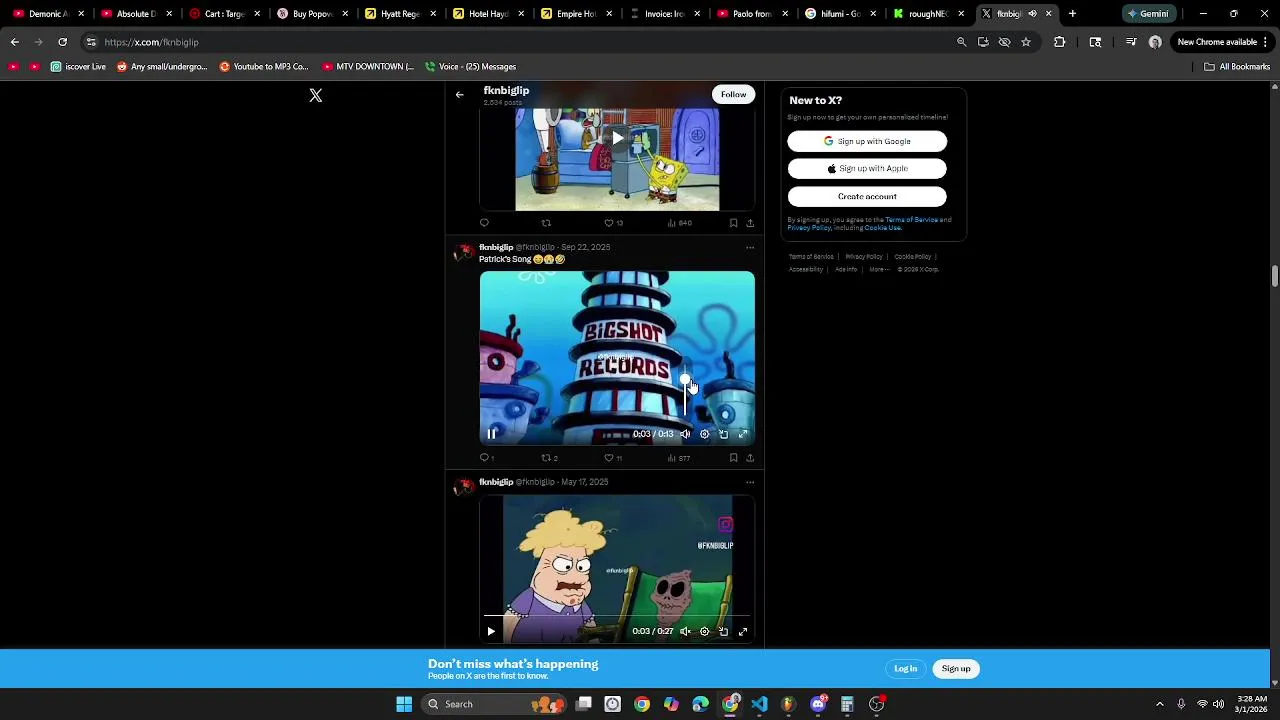Screen dimensions: 1280x720
Task: Open more options on May 17, 2025 post
Action: (x=750, y=482)
